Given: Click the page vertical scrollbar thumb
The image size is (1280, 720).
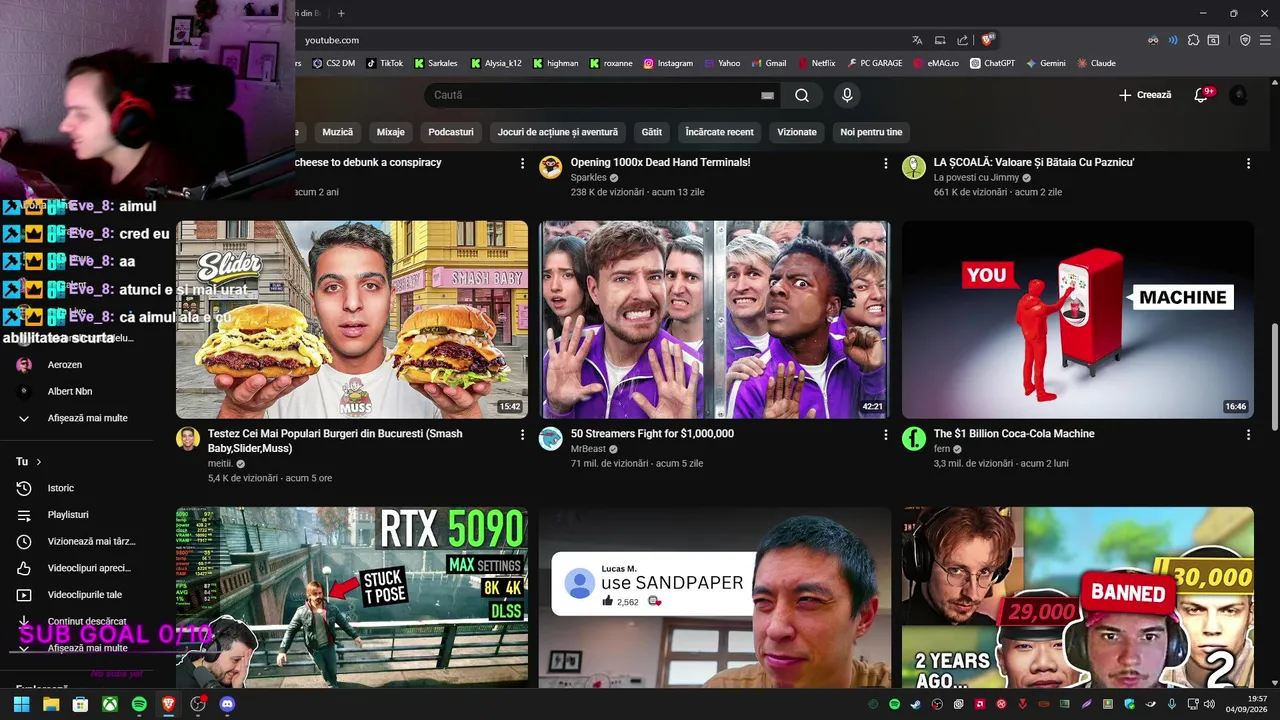Looking at the screenshot, I should (1274, 377).
